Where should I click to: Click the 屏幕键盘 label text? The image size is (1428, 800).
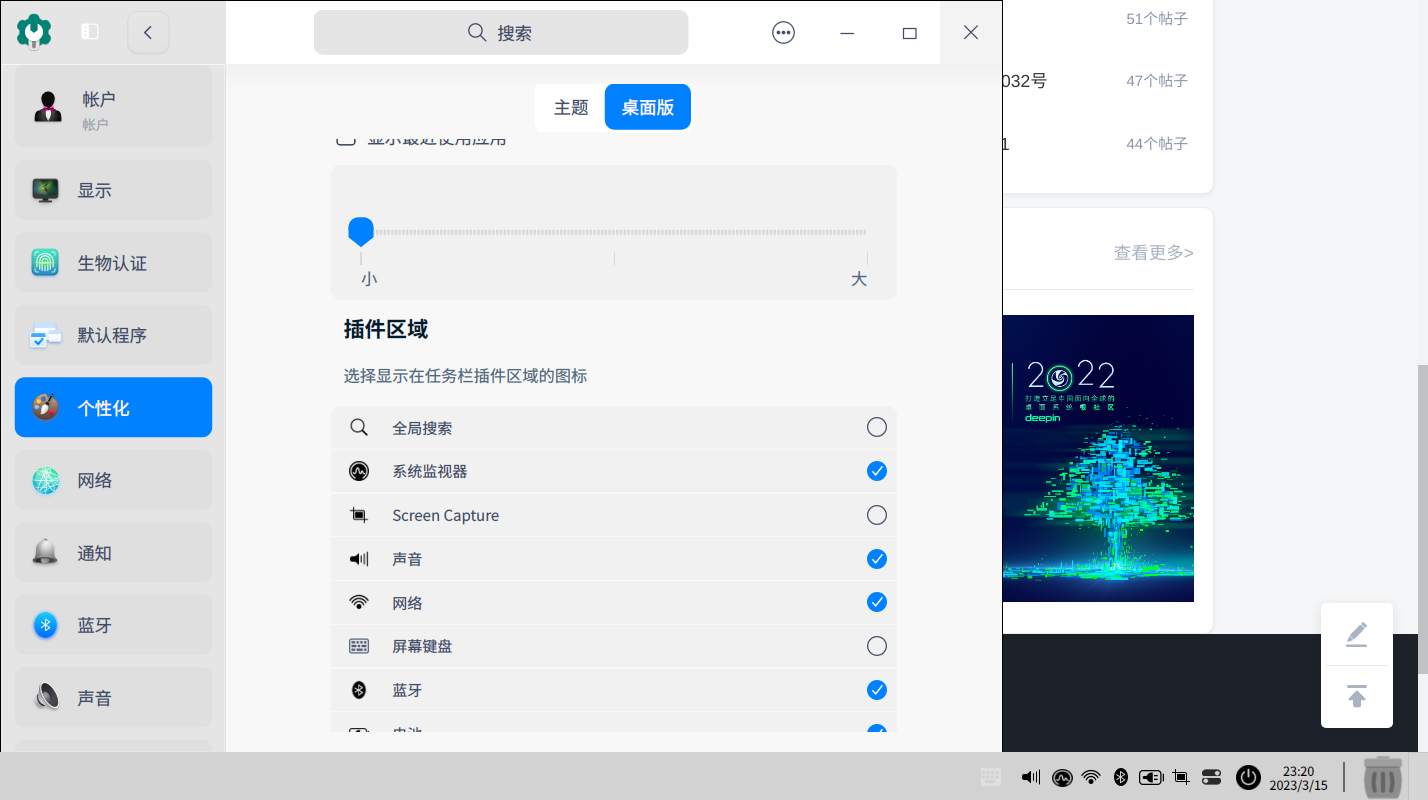point(422,646)
